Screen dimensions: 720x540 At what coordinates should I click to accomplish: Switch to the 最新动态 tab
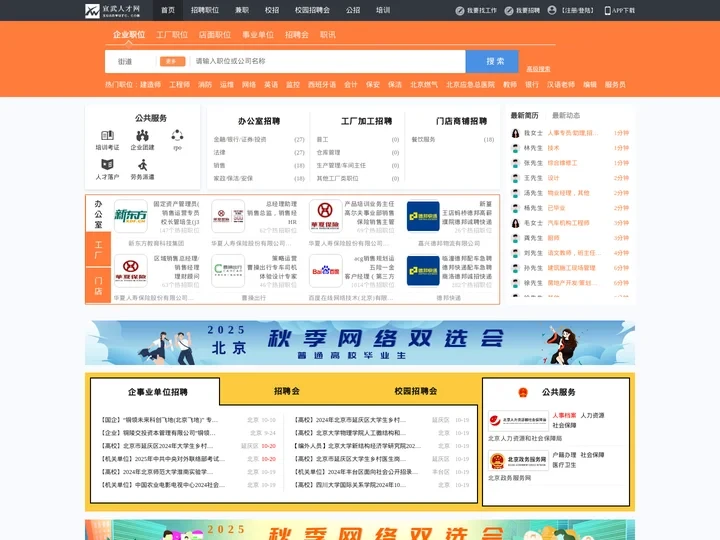point(566,115)
